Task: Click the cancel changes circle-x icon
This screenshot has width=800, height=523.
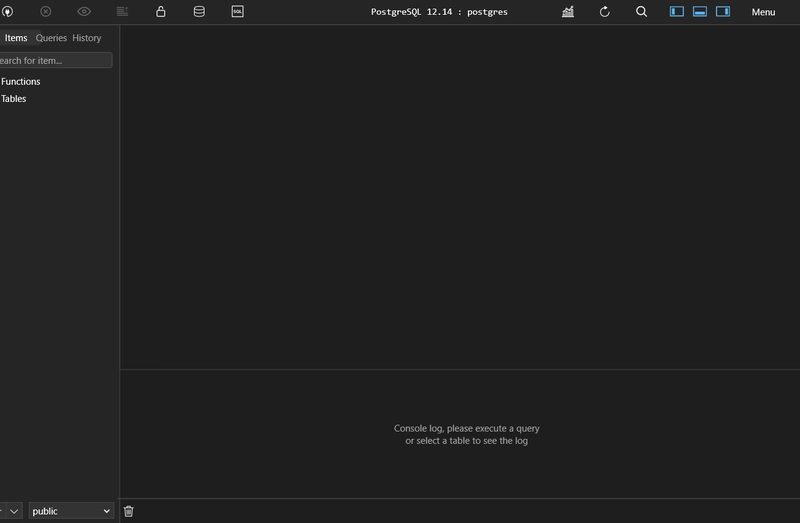Action: [46, 11]
